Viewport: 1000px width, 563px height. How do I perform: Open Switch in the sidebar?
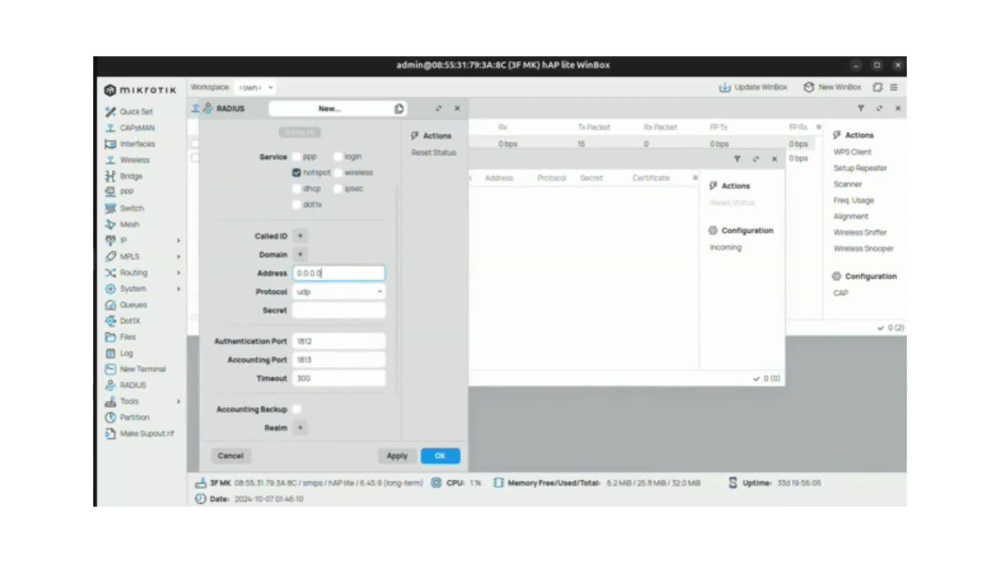[x=125, y=208]
